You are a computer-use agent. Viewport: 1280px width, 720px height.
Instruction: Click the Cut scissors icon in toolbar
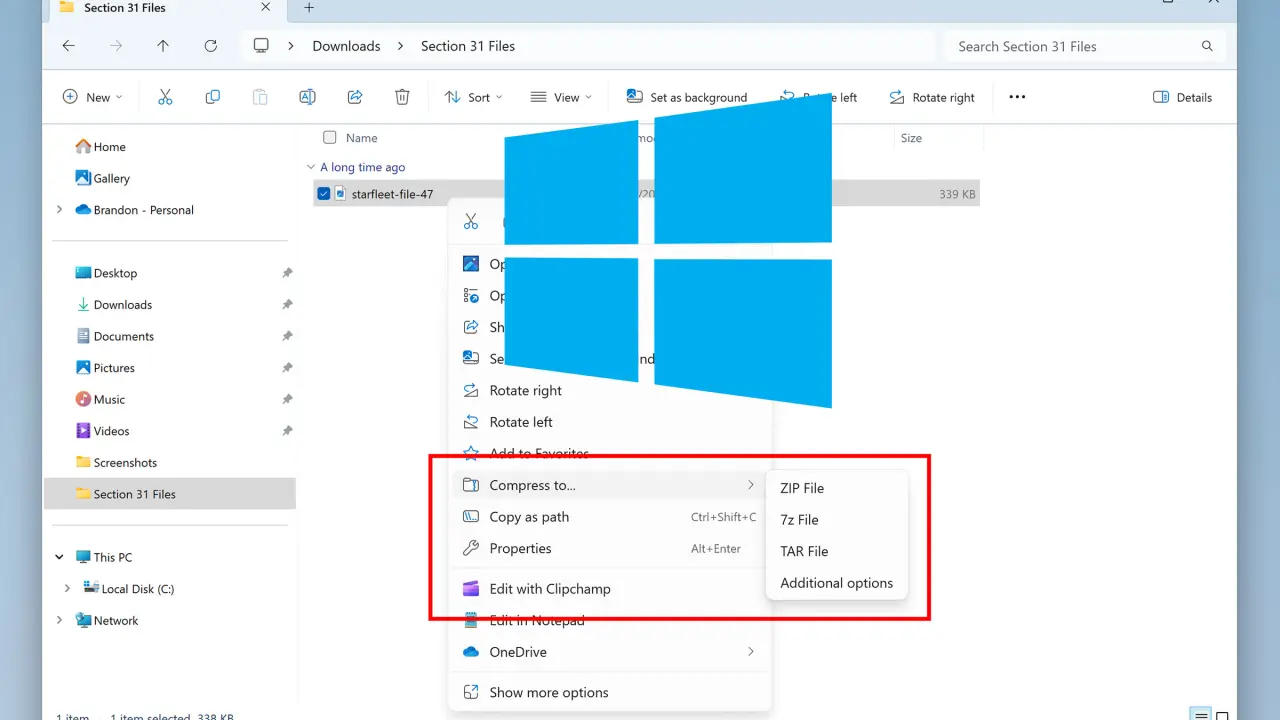(x=165, y=97)
